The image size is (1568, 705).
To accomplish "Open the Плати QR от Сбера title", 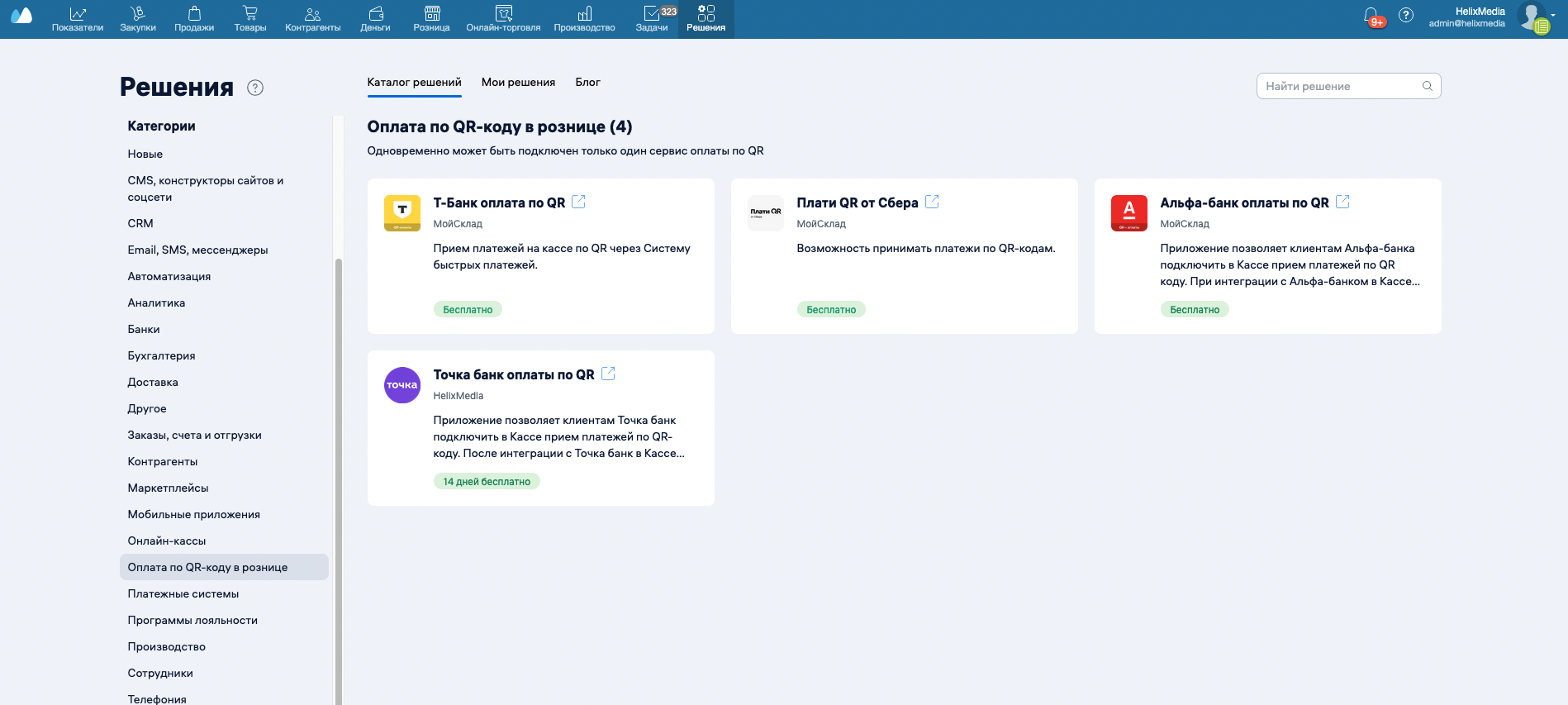I will coord(858,202).
